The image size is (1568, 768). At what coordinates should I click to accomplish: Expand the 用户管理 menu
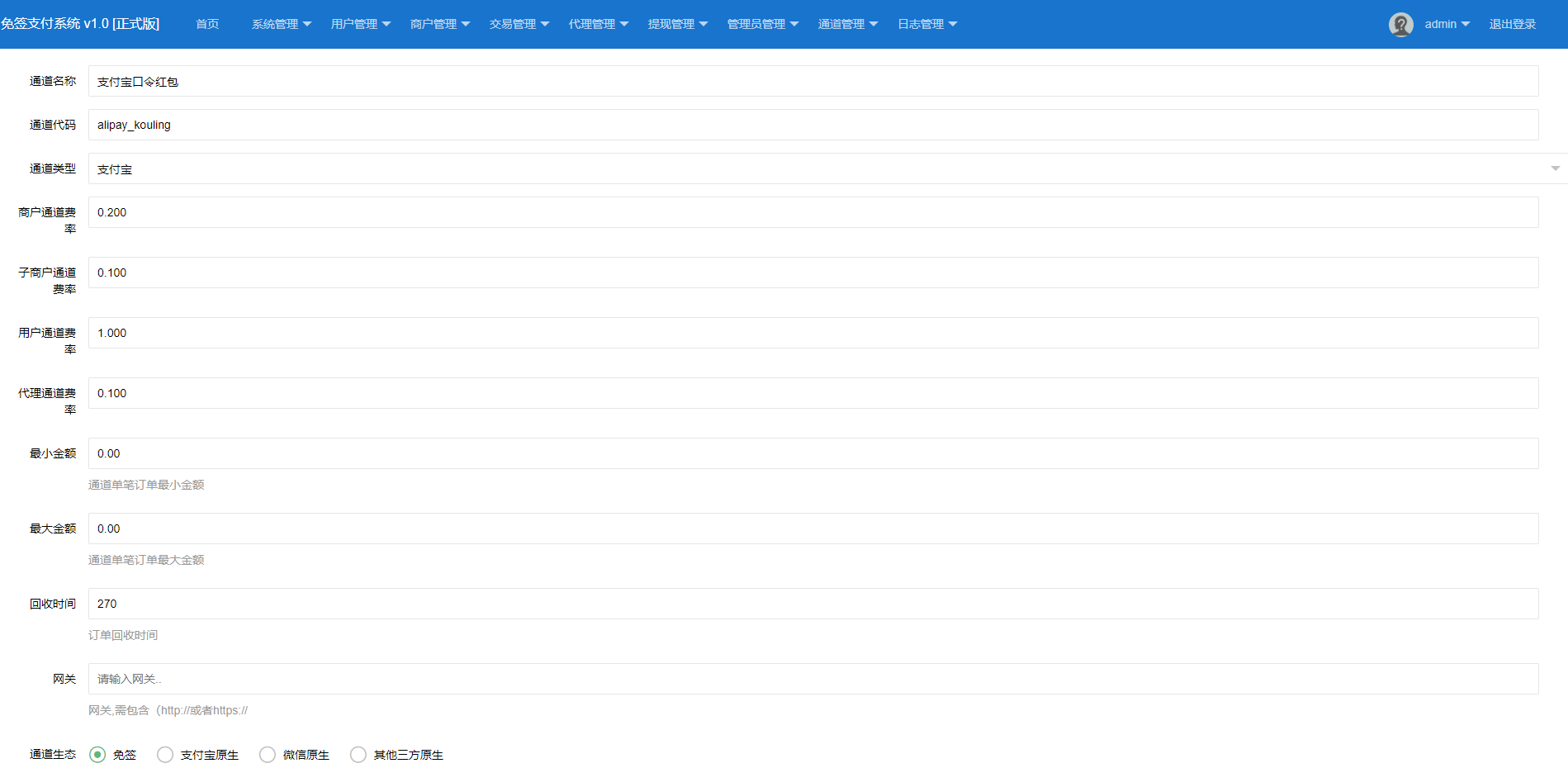(x=361, y=24)
